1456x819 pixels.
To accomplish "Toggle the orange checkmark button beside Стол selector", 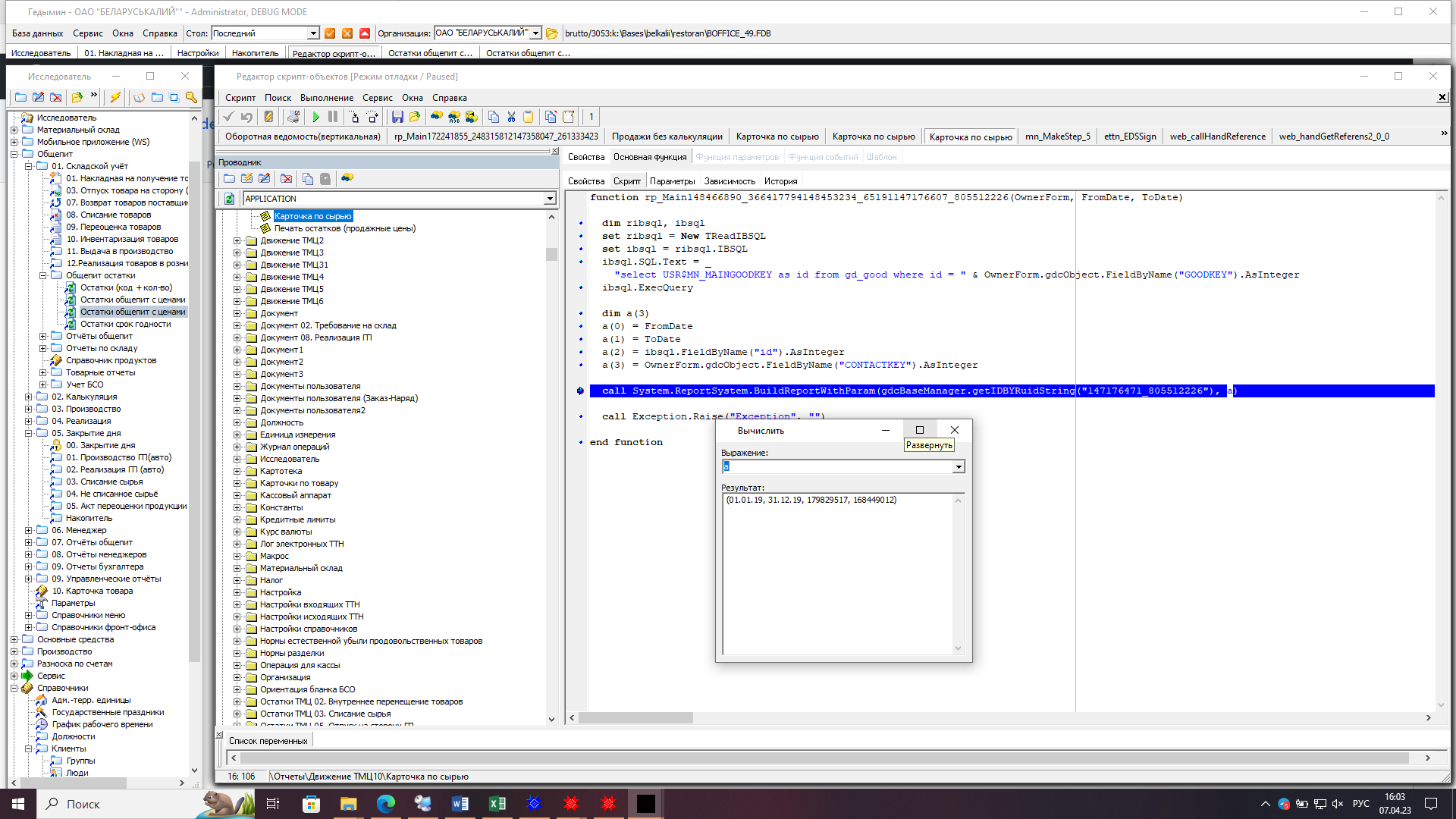I will 329,33.
